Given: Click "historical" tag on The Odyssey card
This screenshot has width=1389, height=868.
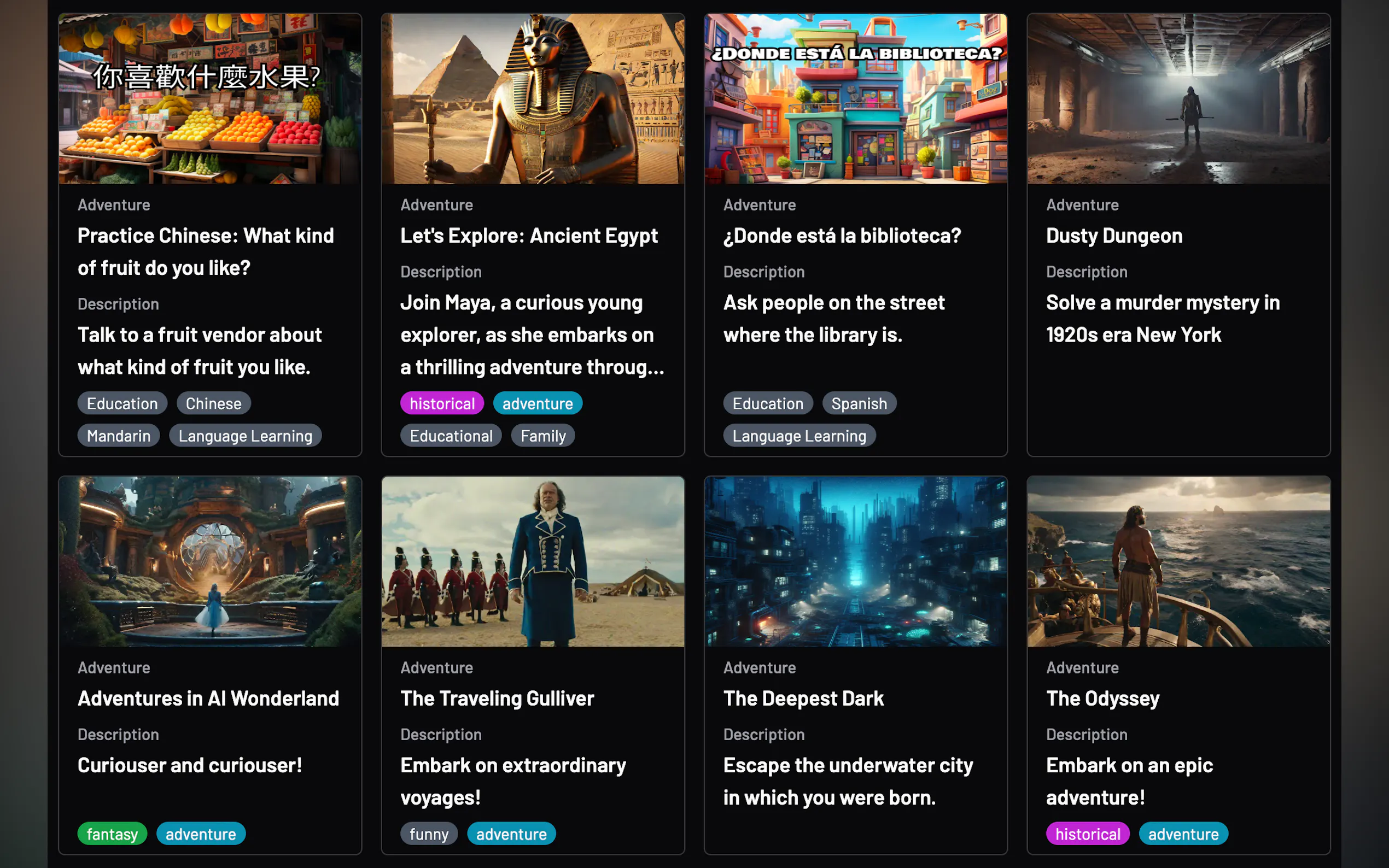Looking at the screenshot, I should 1088,834.
